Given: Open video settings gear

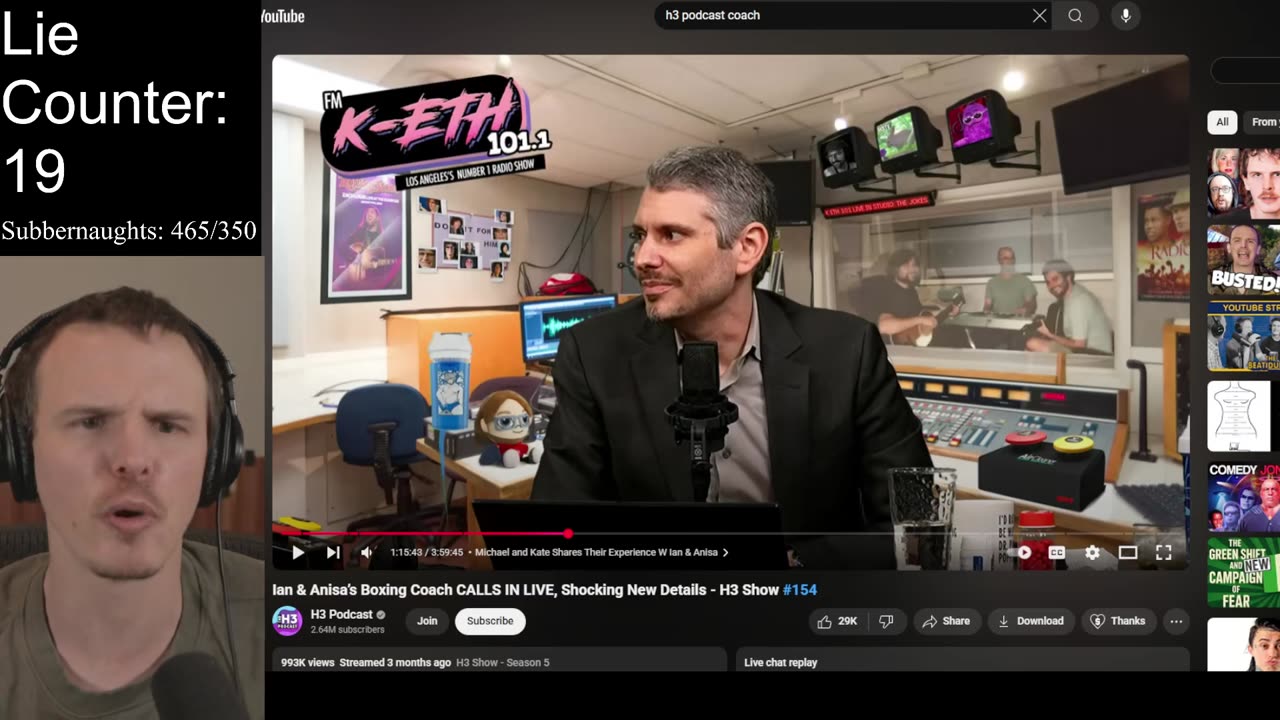Looking at the screenshot, I should [1092, 552].
